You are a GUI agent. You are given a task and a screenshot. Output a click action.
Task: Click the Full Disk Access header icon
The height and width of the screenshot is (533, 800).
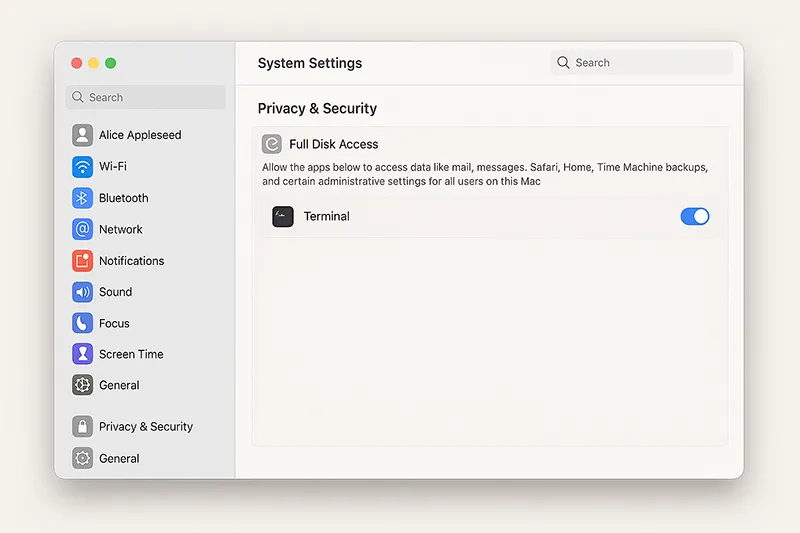click(x=272, y=144)
